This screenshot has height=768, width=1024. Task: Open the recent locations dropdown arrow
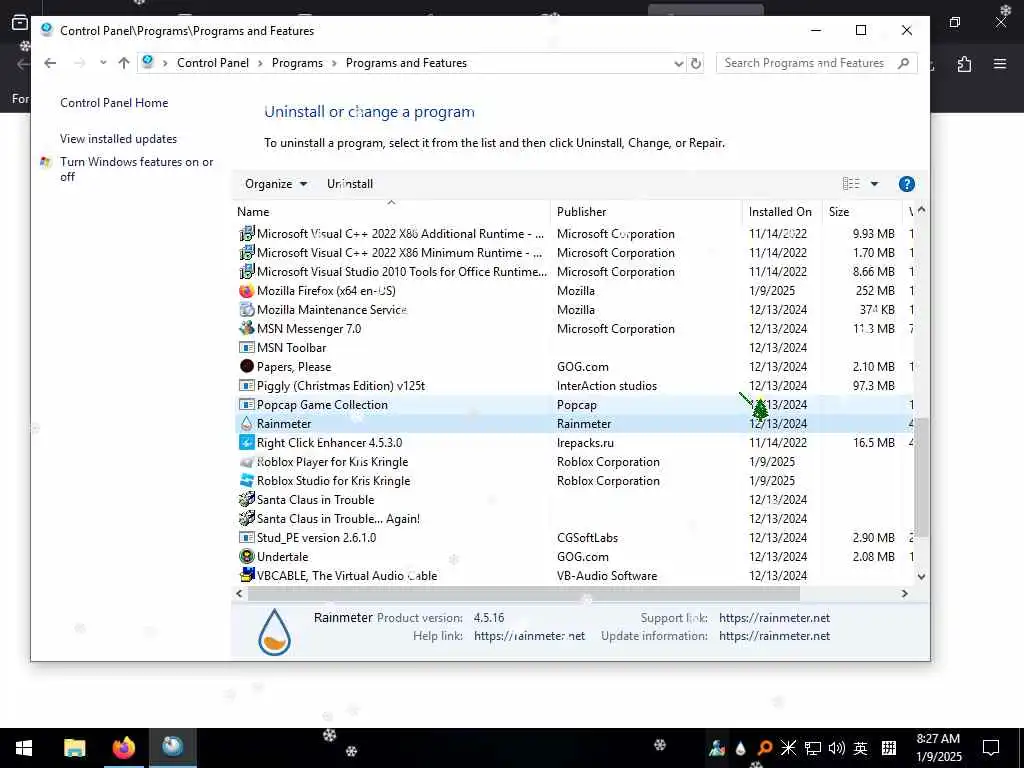(x=103, y=63)
